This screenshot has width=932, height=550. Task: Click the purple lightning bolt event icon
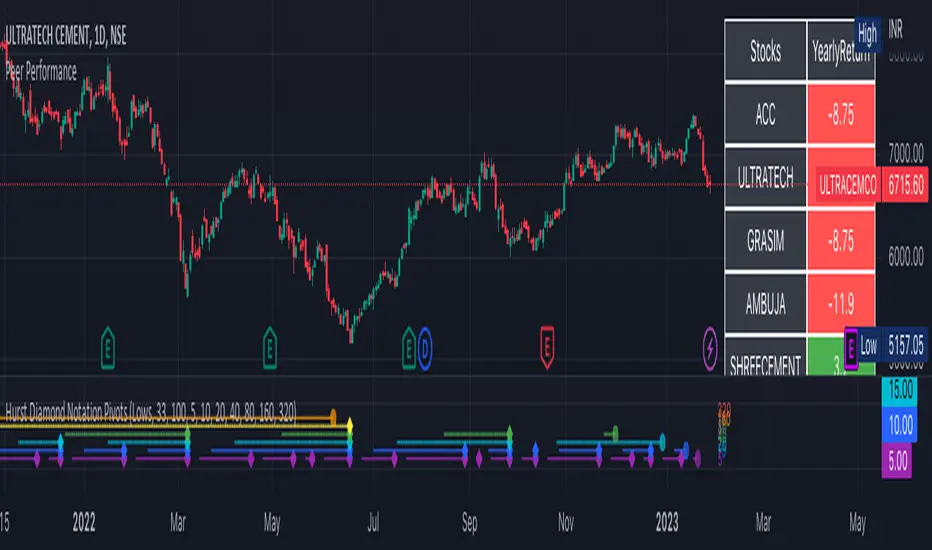click(x=710, y=348)
